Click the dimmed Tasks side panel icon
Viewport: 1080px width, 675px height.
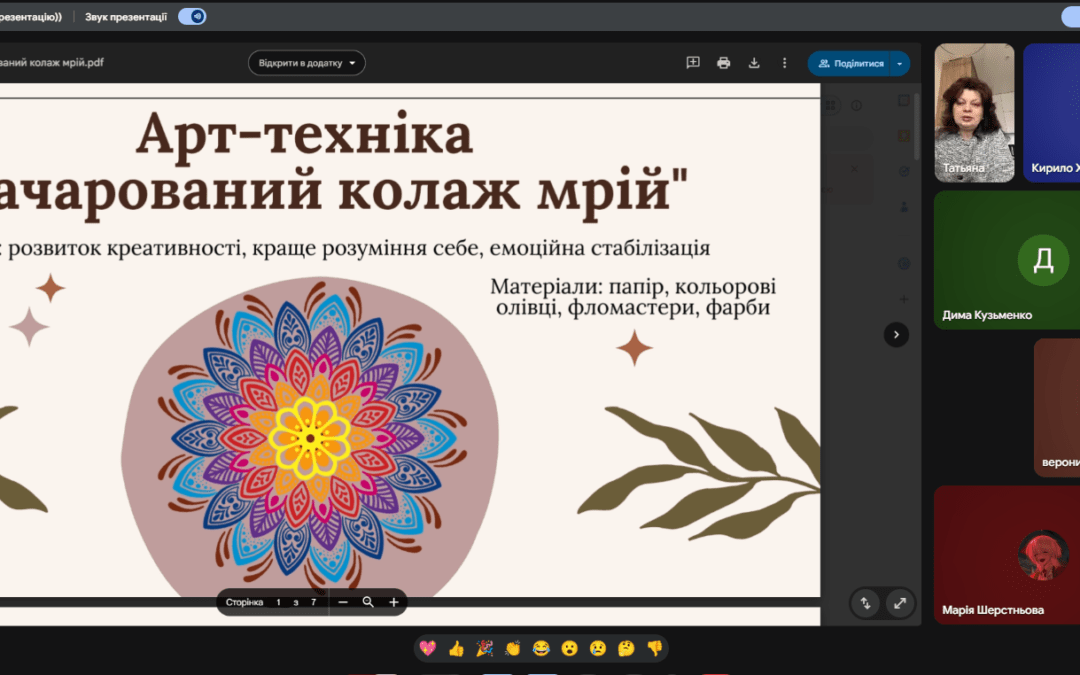tap(904, 171)
